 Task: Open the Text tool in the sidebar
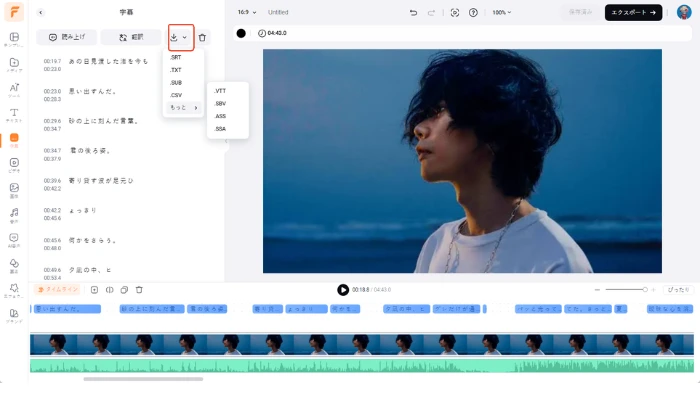click(14, 114)
